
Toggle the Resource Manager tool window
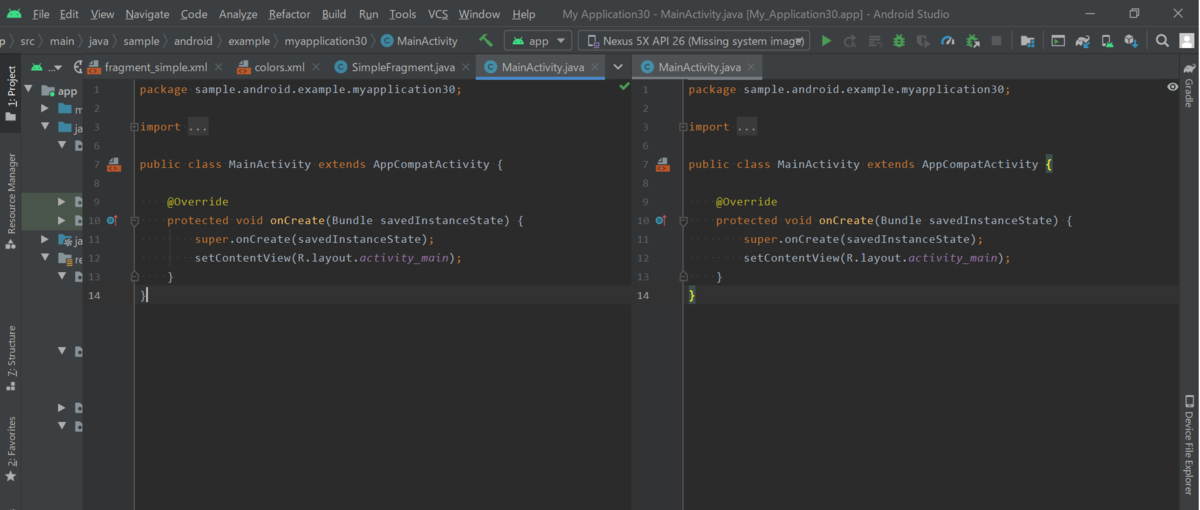pos(11,199)
